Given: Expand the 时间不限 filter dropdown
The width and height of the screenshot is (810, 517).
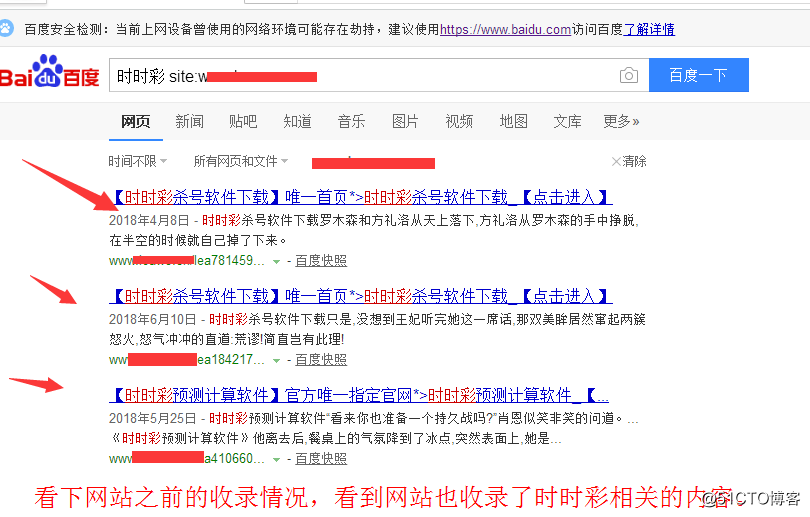Looking at the screenshot, I should (137, 161).
